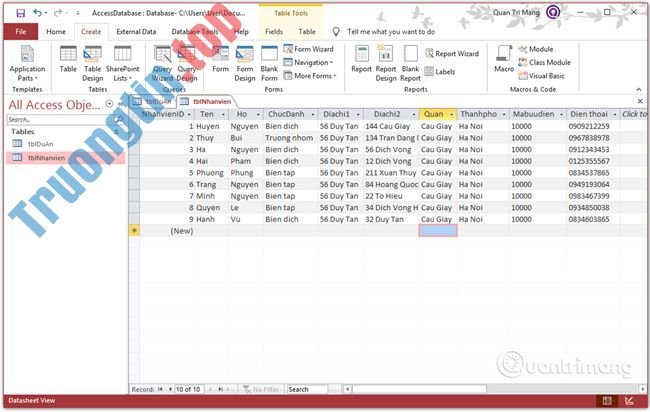The height and width of the screenshot is (412, 650).
Task: Launch the Form Wizard
Action: [x=308, y=49]
